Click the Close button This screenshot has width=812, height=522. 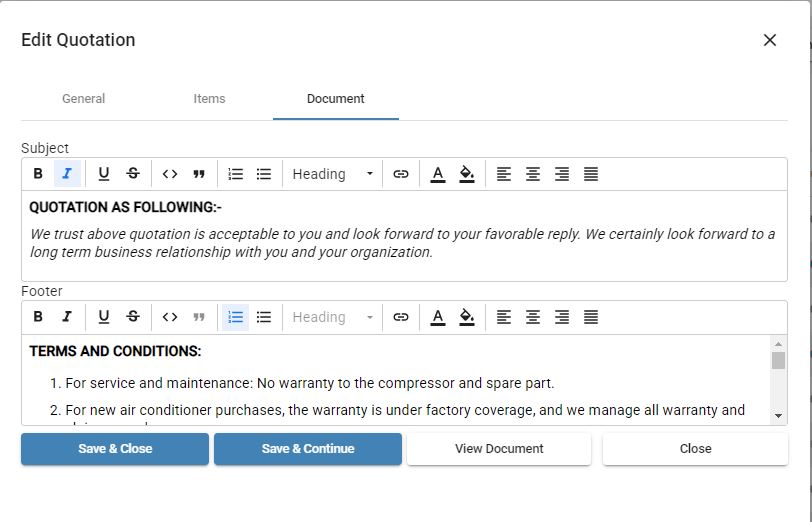[695, 449]
